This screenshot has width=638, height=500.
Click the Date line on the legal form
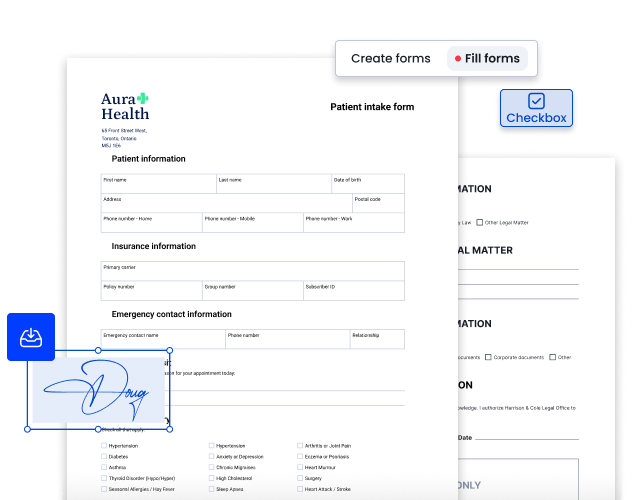tap(527, 437)
